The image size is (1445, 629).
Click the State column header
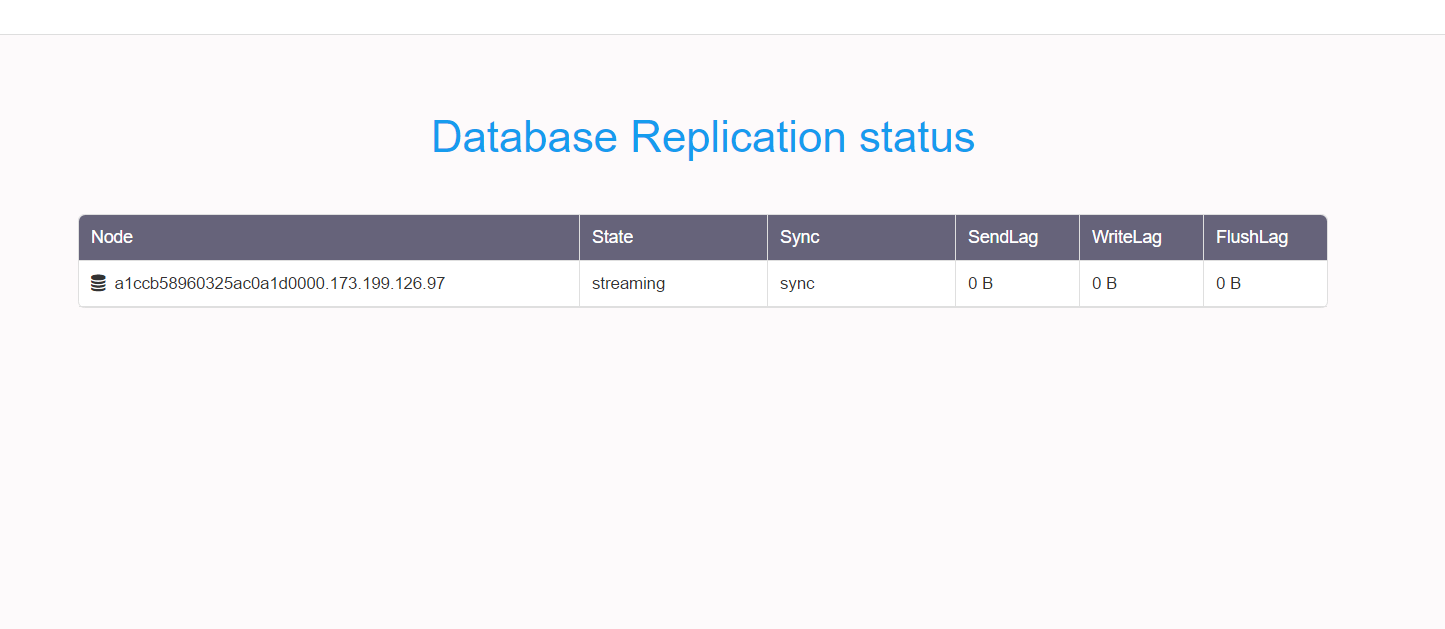coord(673,238)
